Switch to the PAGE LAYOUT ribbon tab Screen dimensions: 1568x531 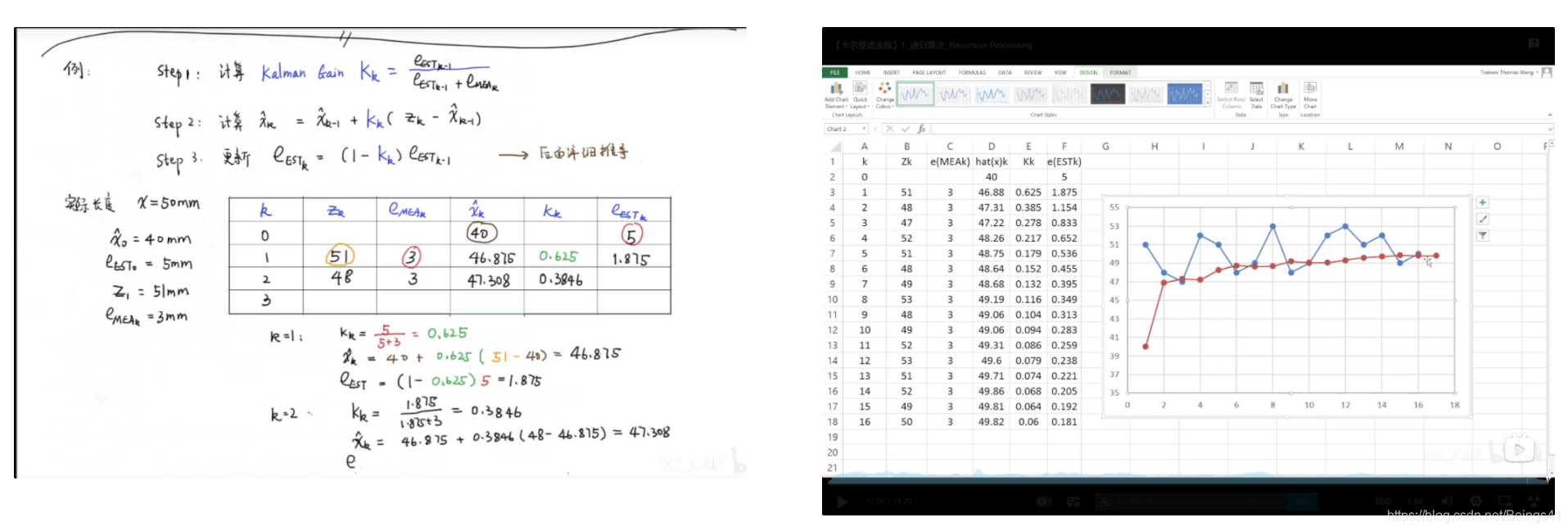click(929, 72)
